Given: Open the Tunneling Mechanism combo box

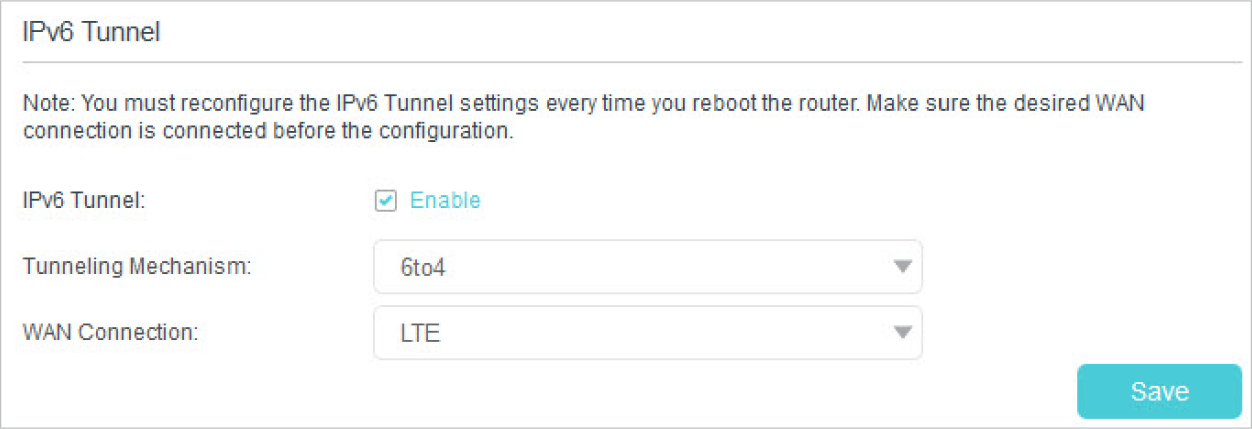Looking at the screenshot, I should coord(647,267).
